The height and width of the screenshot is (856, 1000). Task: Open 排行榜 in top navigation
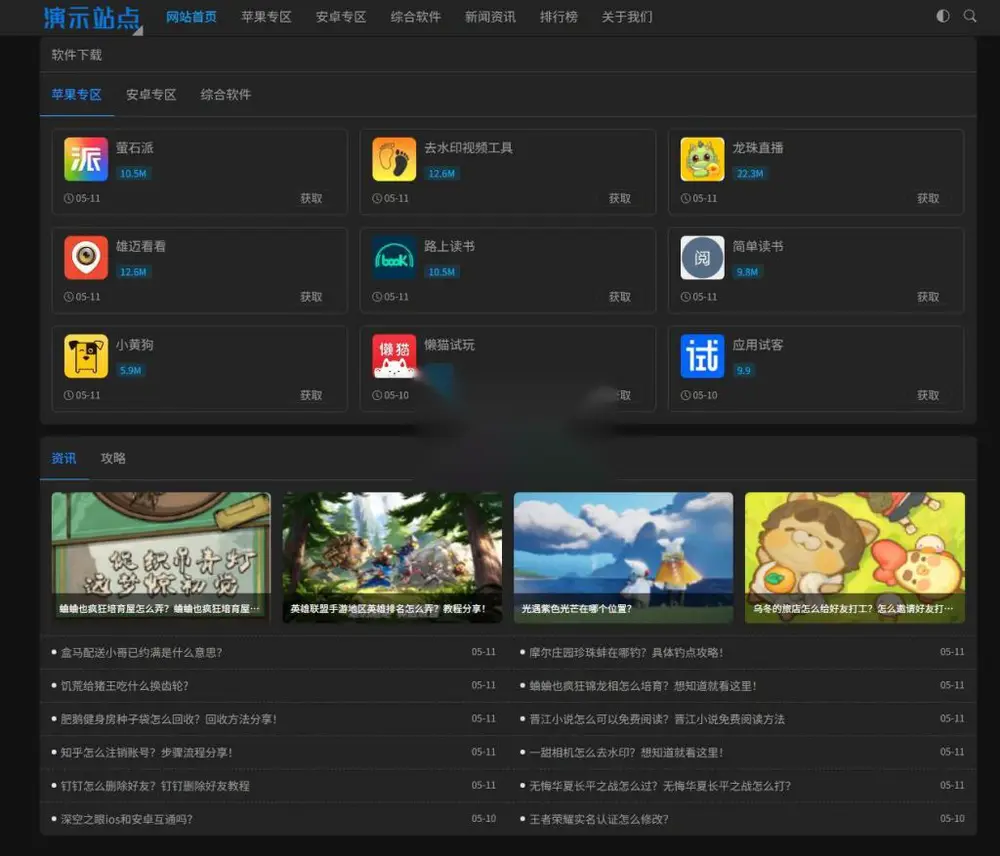[559, 17]
